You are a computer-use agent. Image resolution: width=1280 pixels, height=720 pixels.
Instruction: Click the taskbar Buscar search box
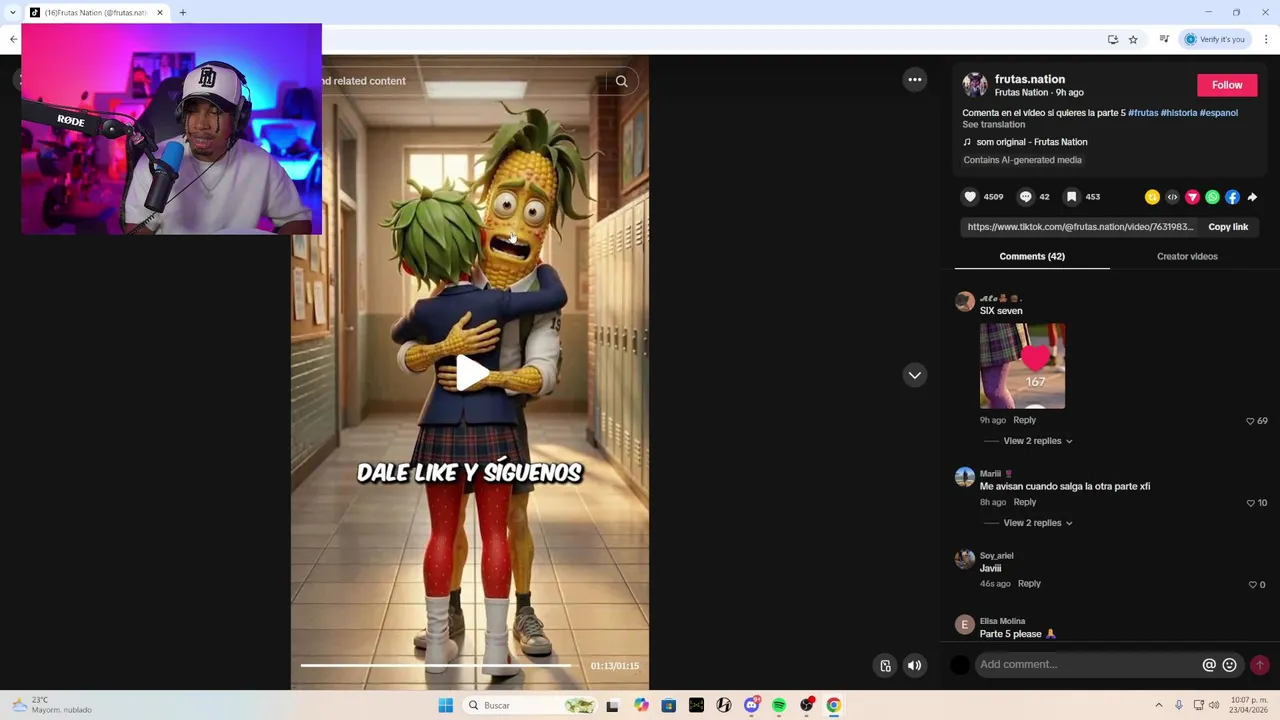point(528,705)
